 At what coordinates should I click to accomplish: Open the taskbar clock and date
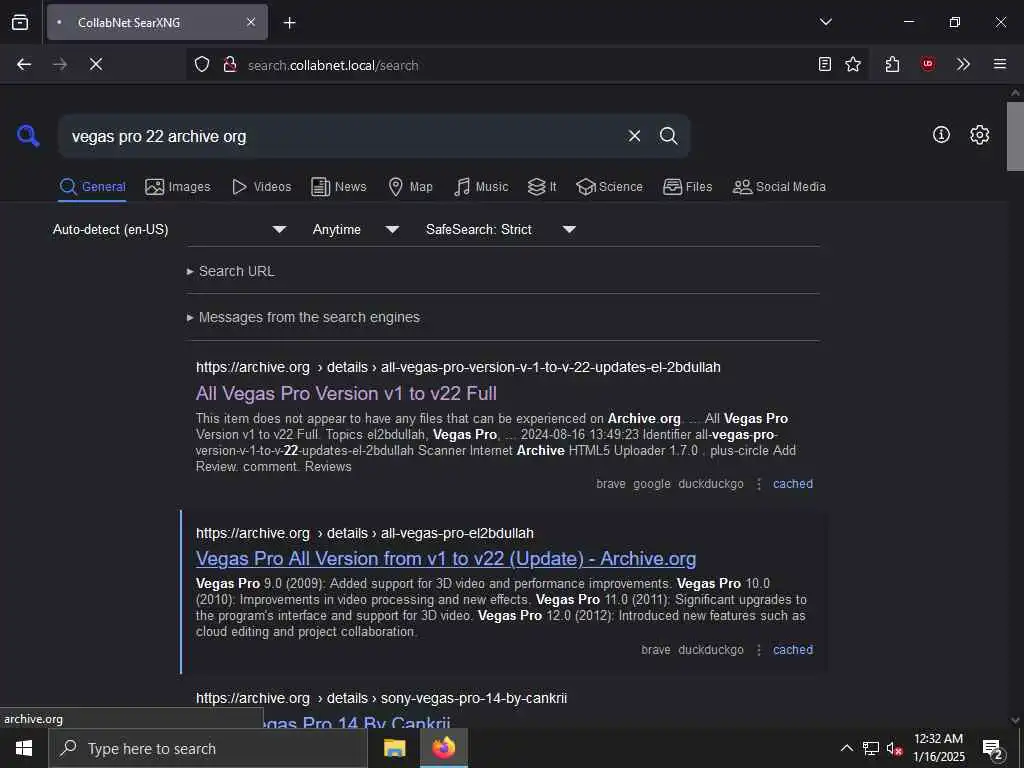click(x=938, y=748)
